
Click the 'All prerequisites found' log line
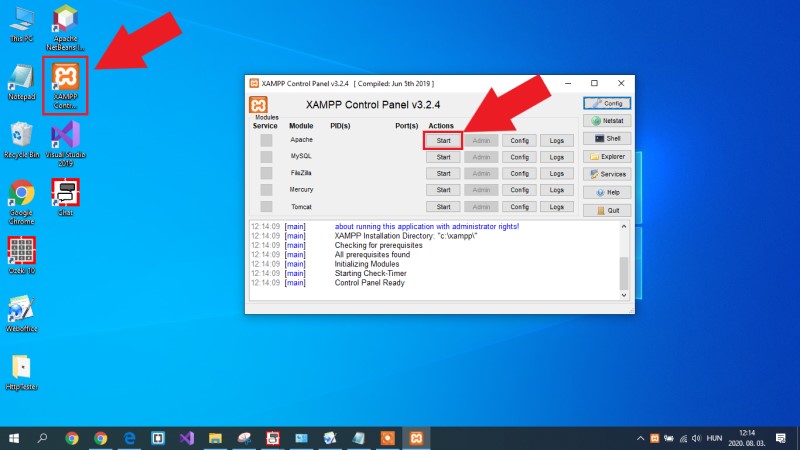coord(372,255)
